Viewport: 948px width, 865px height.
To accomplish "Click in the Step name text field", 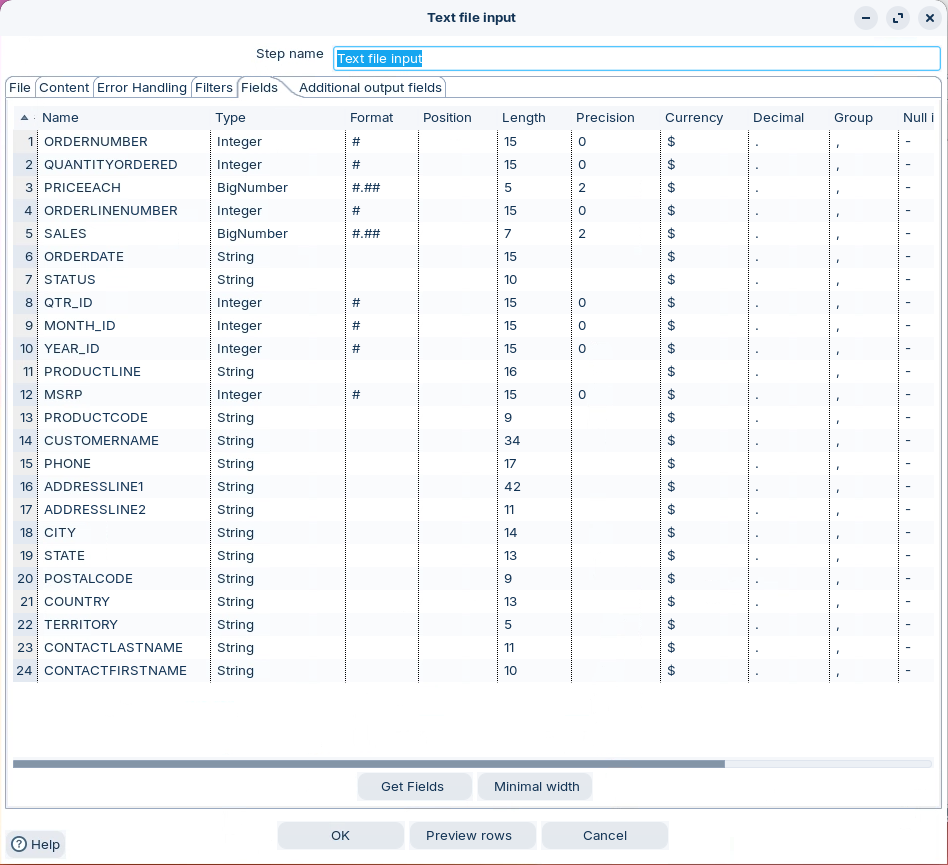I will click(x=636, y=59).
